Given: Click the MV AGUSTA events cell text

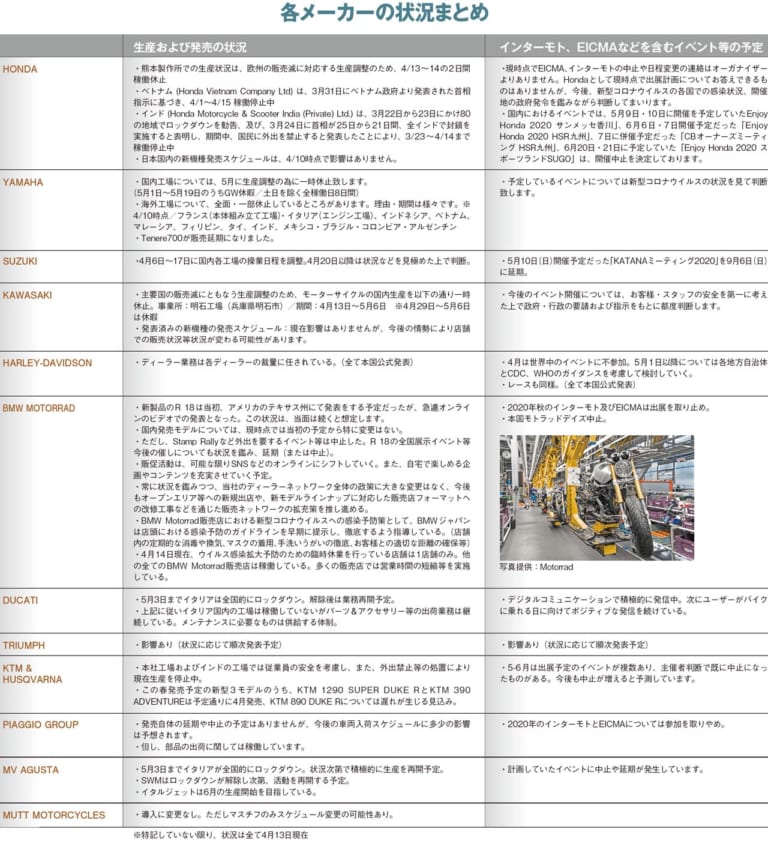Looking at the screenshot, I should [x=602, y=769].
